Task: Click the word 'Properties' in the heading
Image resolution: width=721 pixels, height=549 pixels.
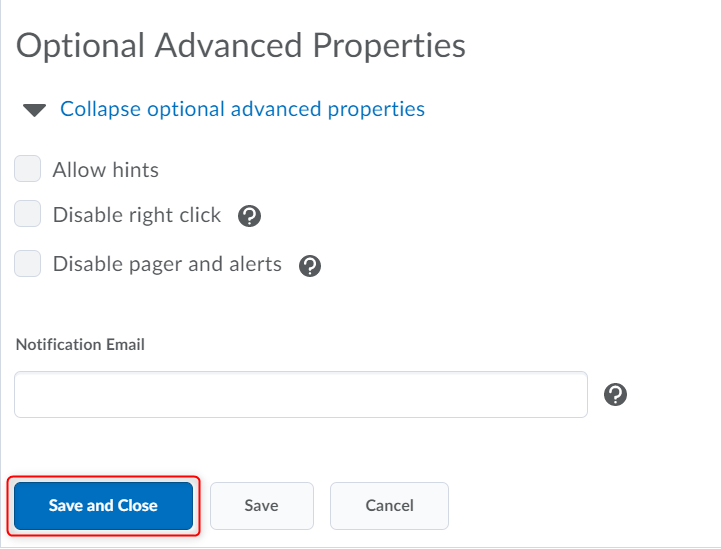Action: pyautogui.click(x=388, y=46)
